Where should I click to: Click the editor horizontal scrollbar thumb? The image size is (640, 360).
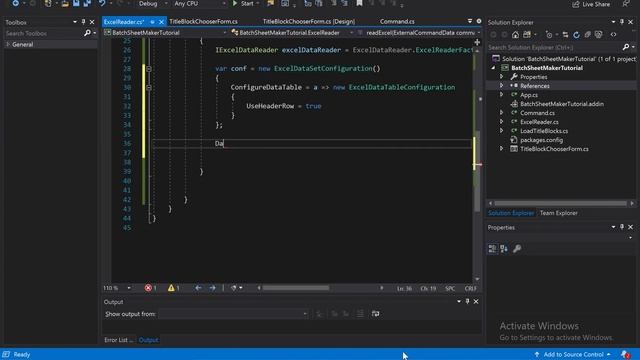[x=296, y=288]
